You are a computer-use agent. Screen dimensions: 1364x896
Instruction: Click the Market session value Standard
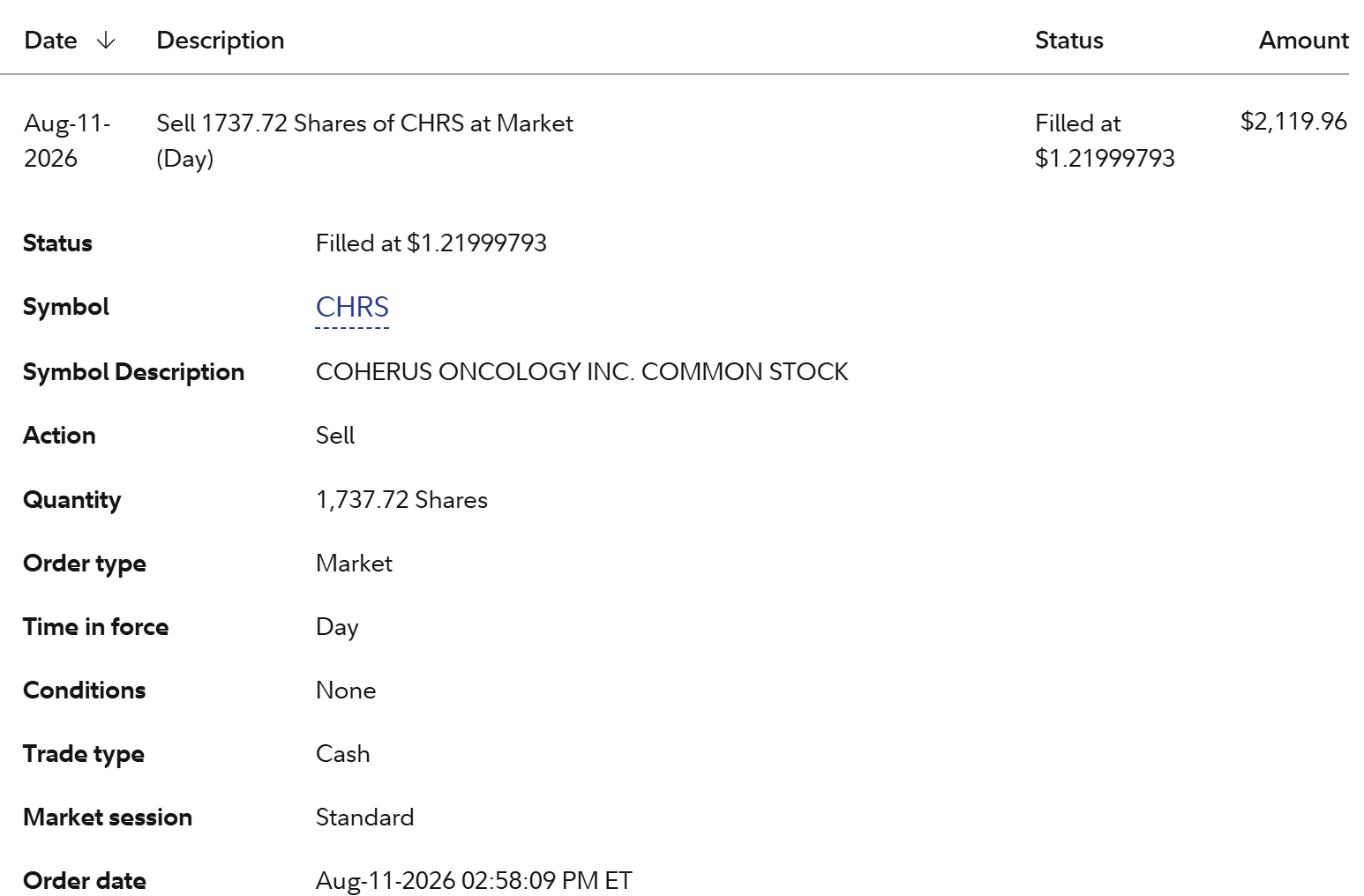tap(364, 817)
